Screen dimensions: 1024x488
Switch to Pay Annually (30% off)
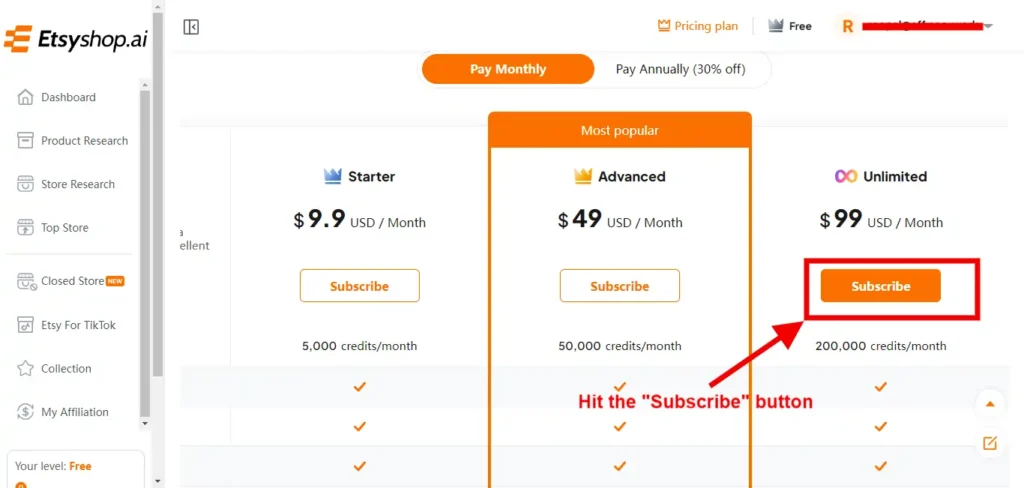(x=680, y=69)
